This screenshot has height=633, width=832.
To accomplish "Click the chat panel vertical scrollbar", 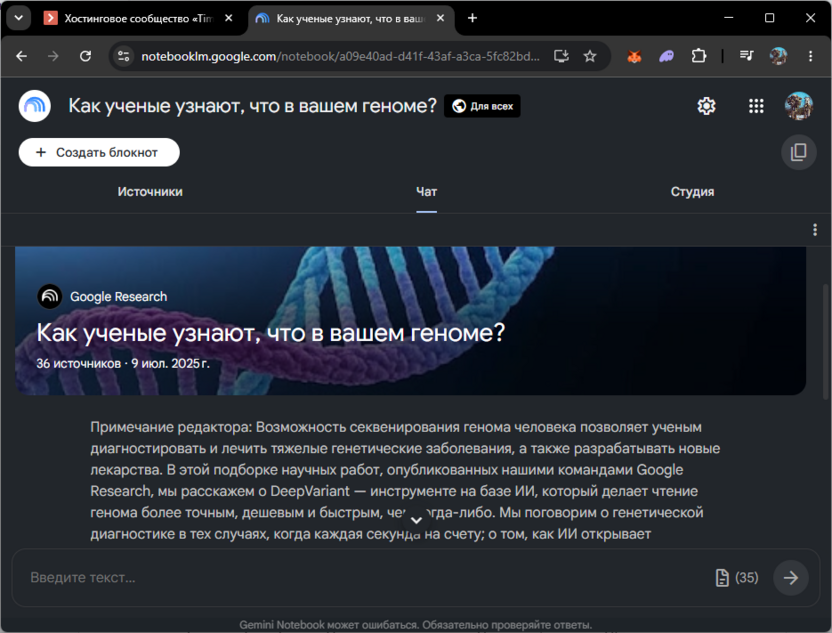I will pyautogui.click(x=825, y=342).
